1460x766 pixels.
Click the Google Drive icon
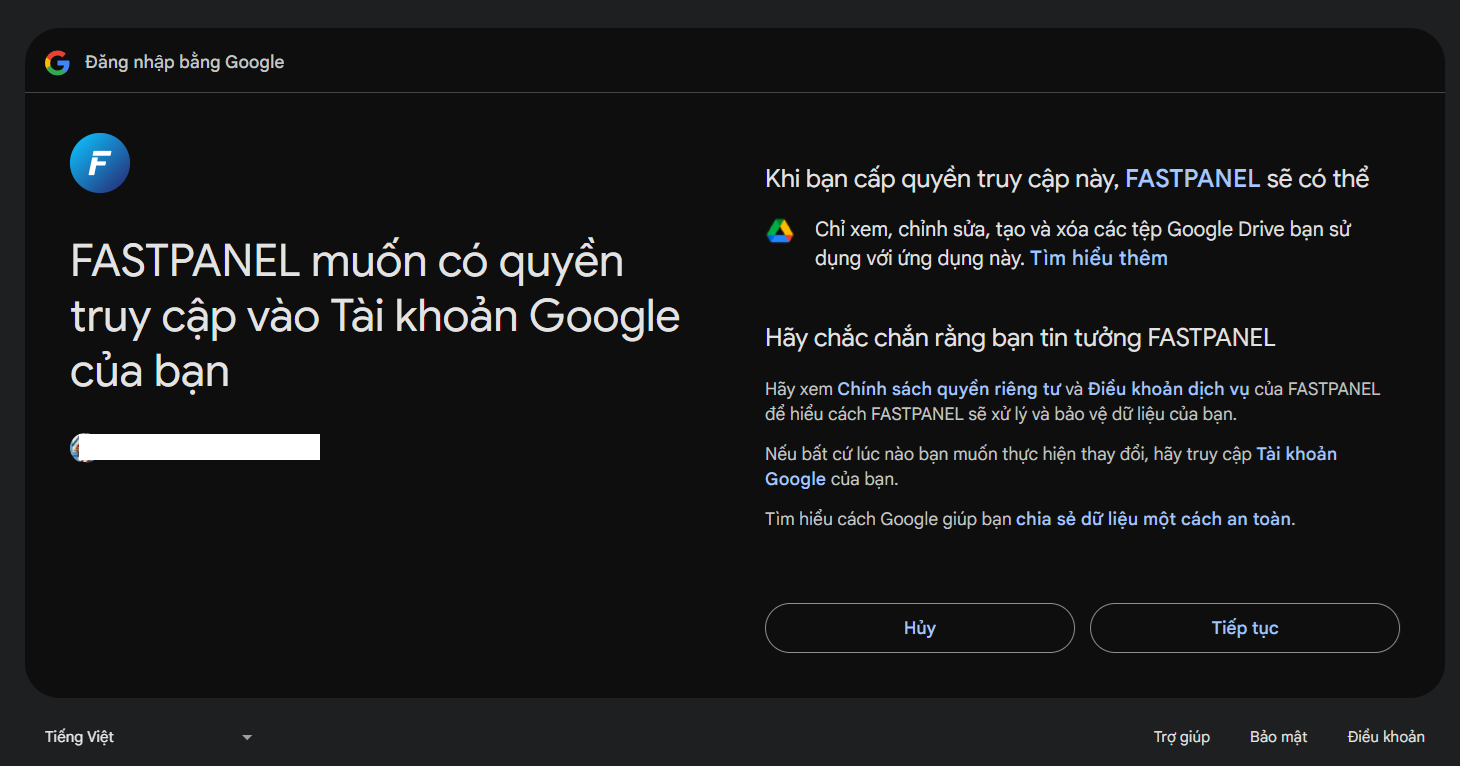click(780, 231)
